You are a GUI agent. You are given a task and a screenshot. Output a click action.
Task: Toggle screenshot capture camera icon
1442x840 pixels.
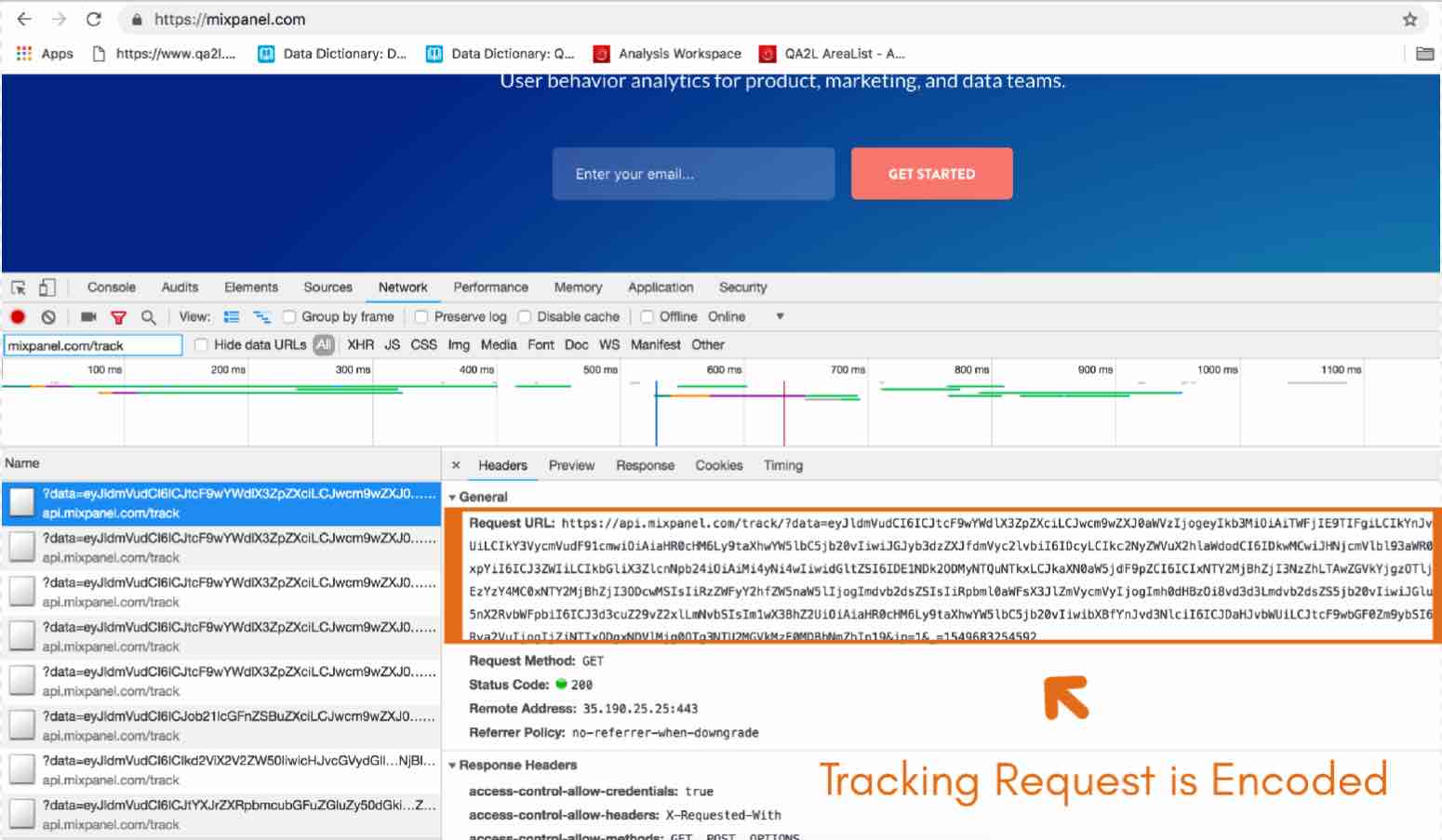pos(88,317)
